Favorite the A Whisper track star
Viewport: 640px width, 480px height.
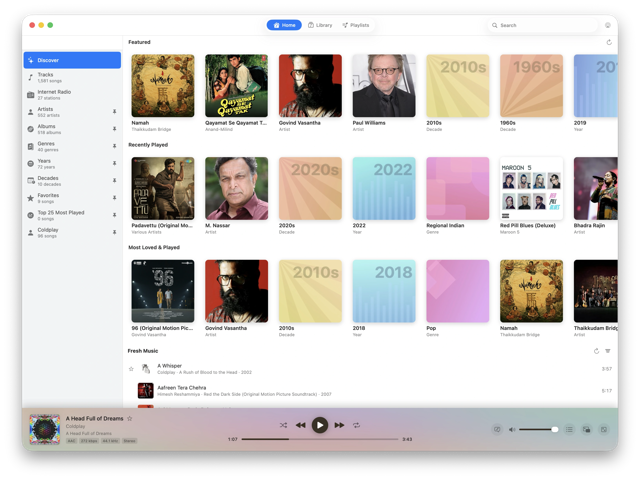pos(131,369)
